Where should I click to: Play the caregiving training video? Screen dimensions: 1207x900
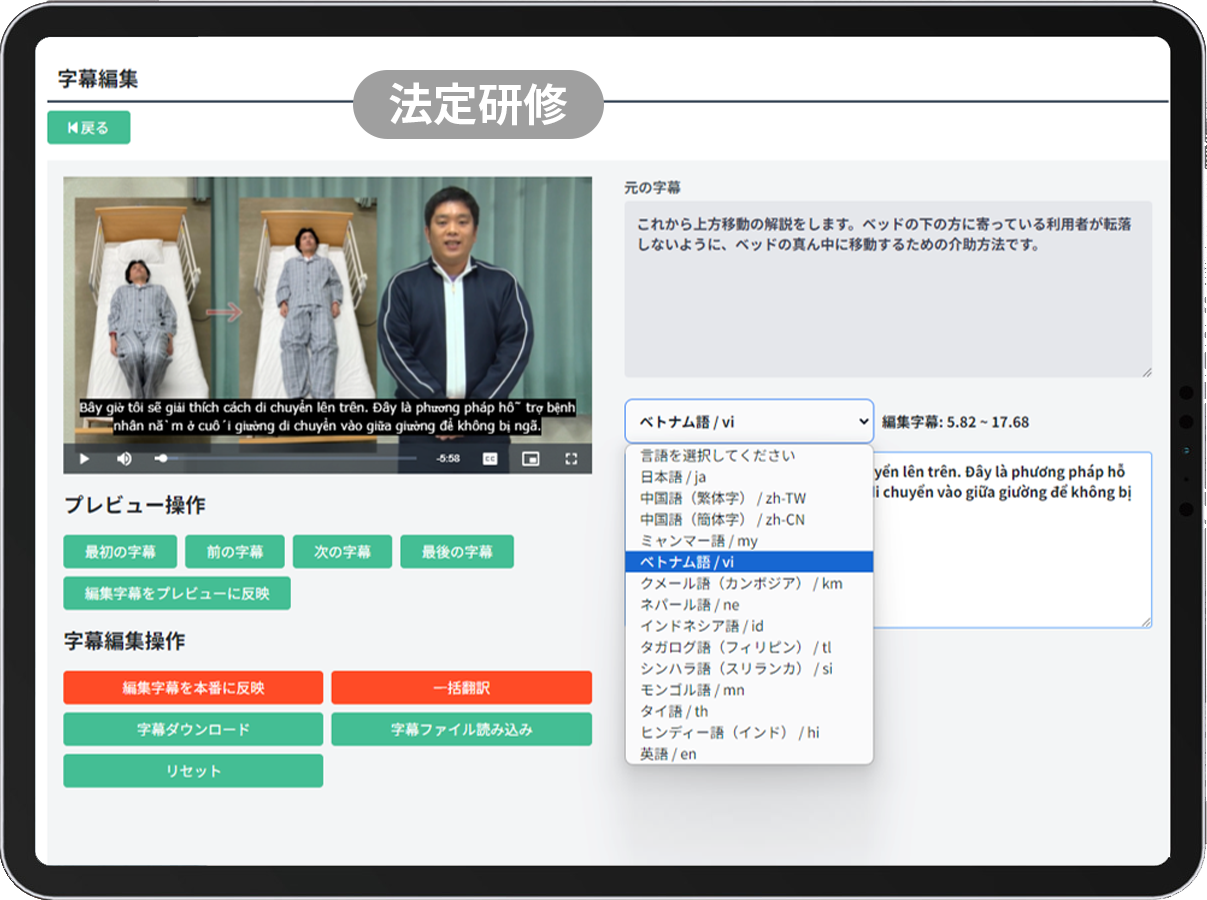(x=84, y=459)
